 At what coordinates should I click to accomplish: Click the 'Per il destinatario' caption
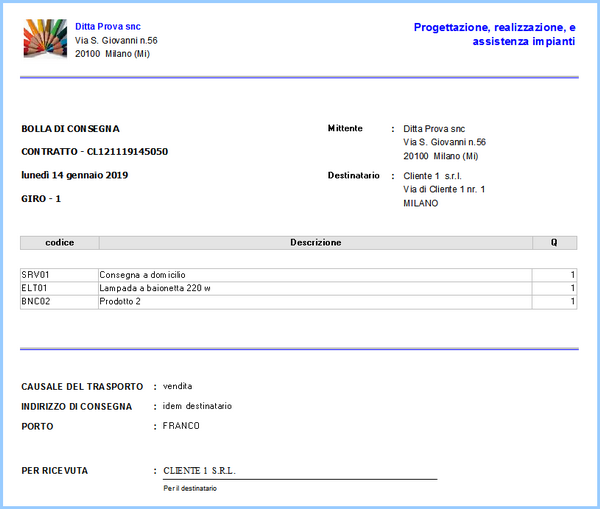[190, 488]
